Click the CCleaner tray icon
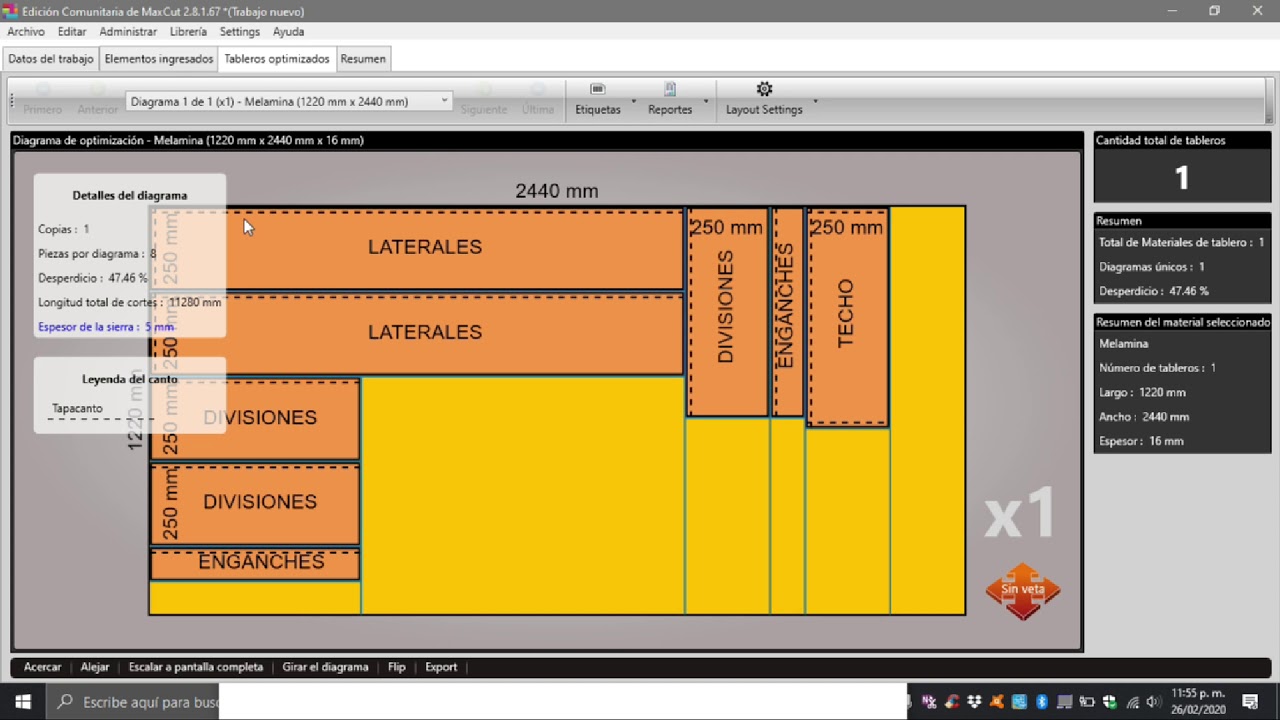1280x720 pixels. click(952, 702)
